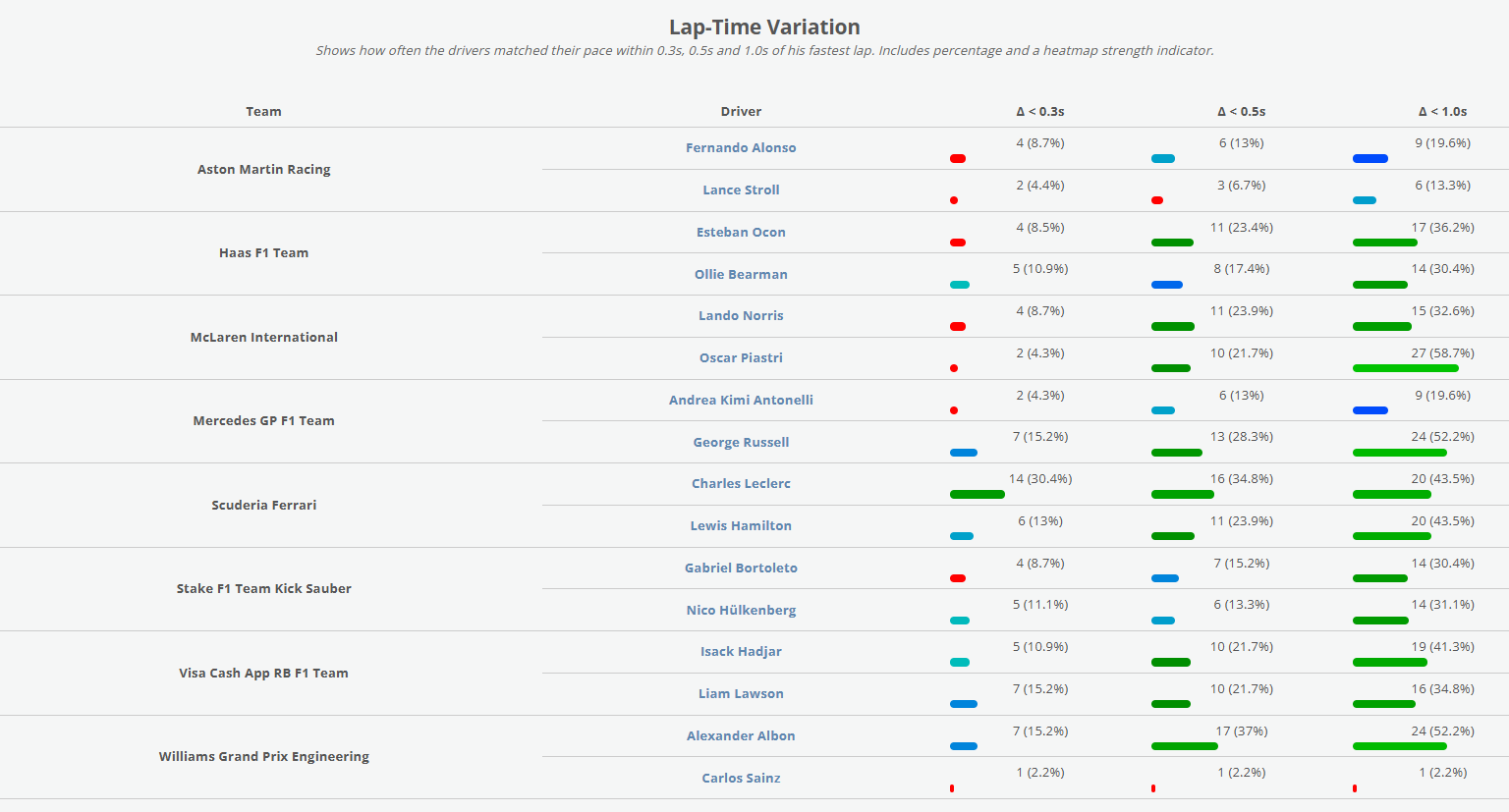Click Stroll's 6 (13.3%) value
The image size is (1509, 812).
point(1442,186)
